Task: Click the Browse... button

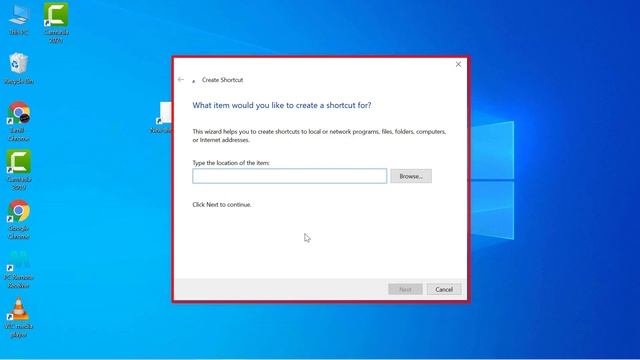Action: [411, 176]
